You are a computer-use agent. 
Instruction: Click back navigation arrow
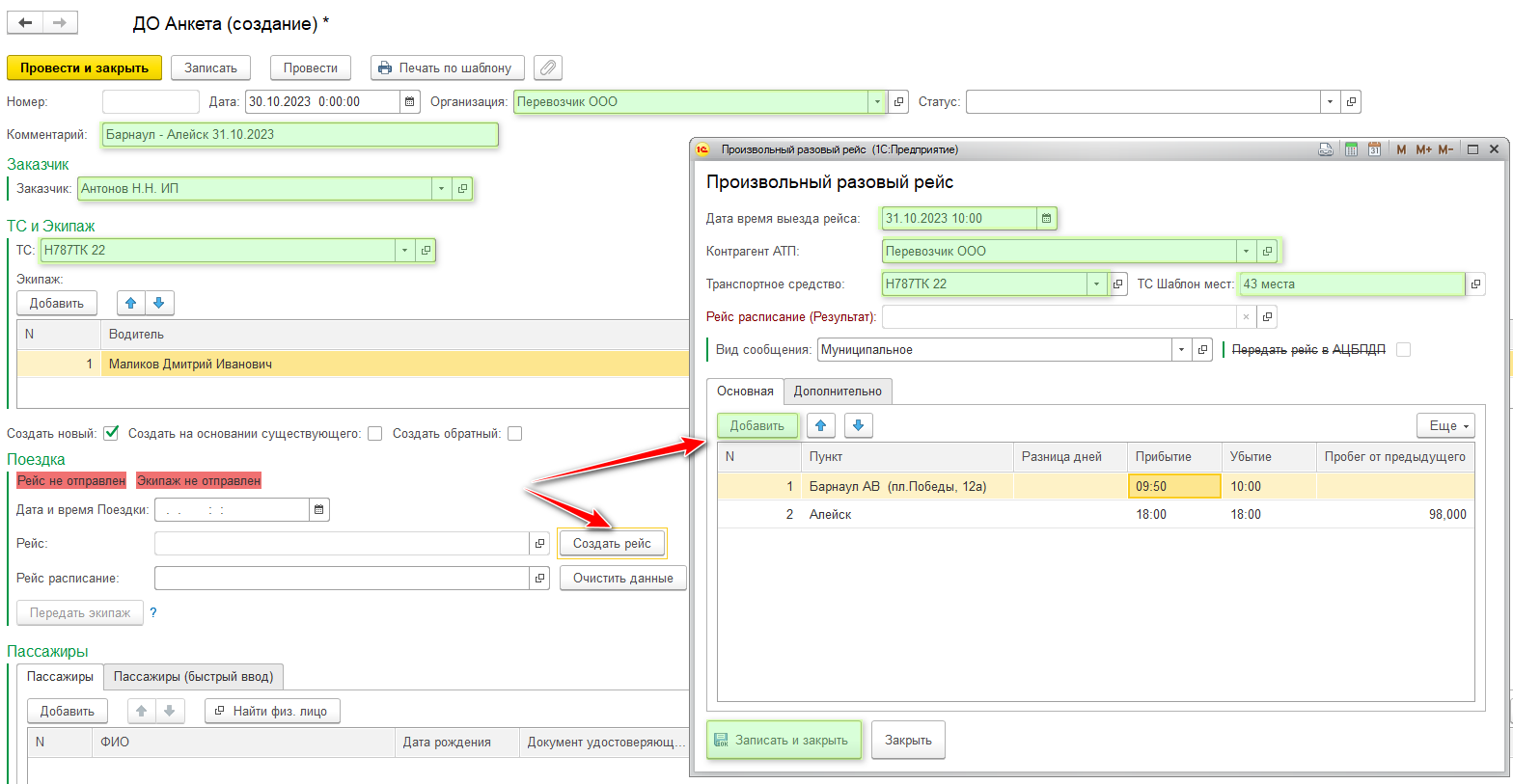click(25, 22)
